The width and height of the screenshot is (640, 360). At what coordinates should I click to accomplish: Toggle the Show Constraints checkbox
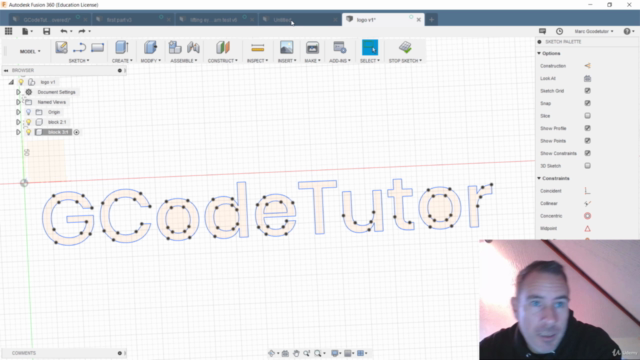point(587,153)
